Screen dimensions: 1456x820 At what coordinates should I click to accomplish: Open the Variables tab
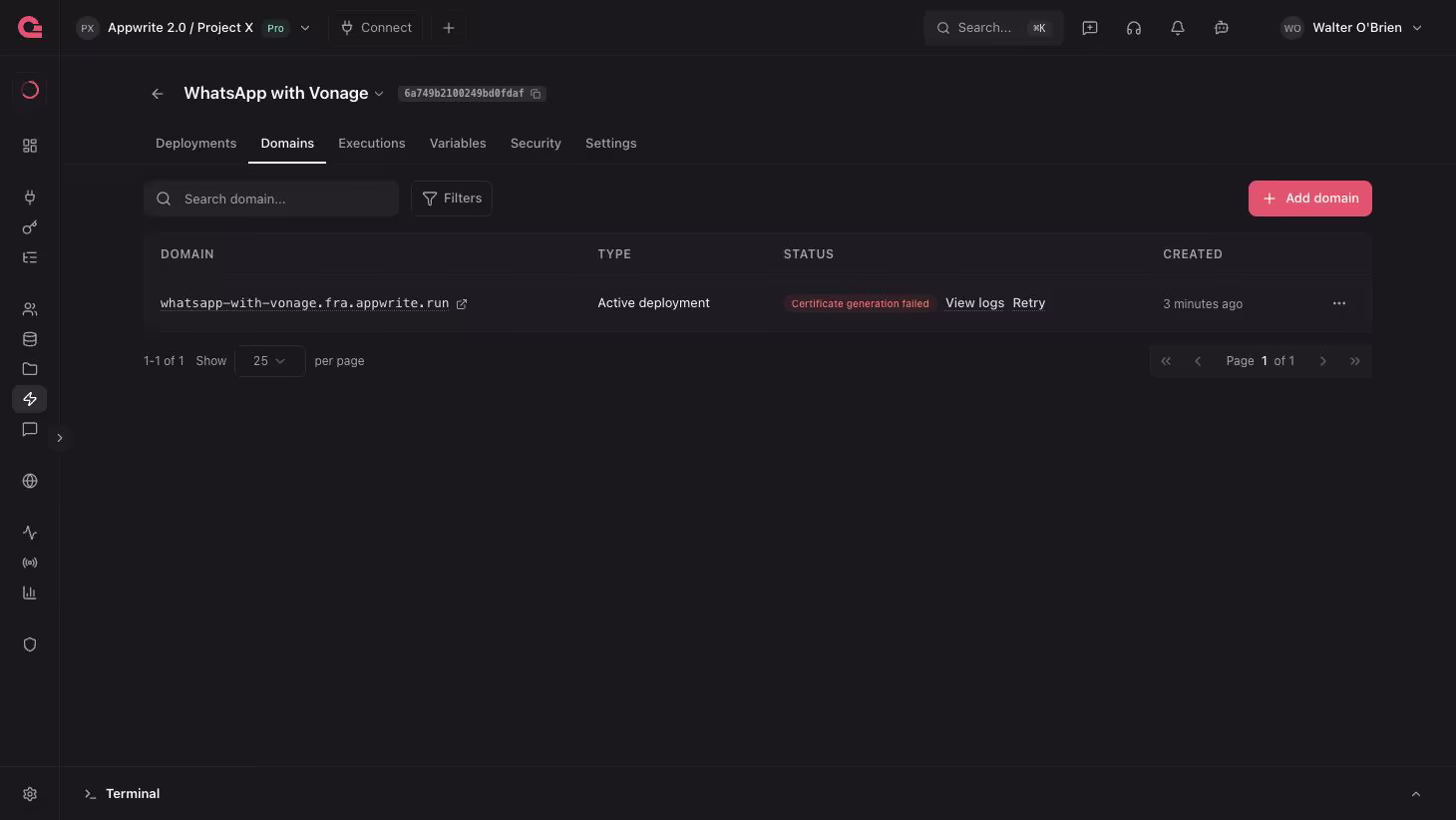[458, 144]
